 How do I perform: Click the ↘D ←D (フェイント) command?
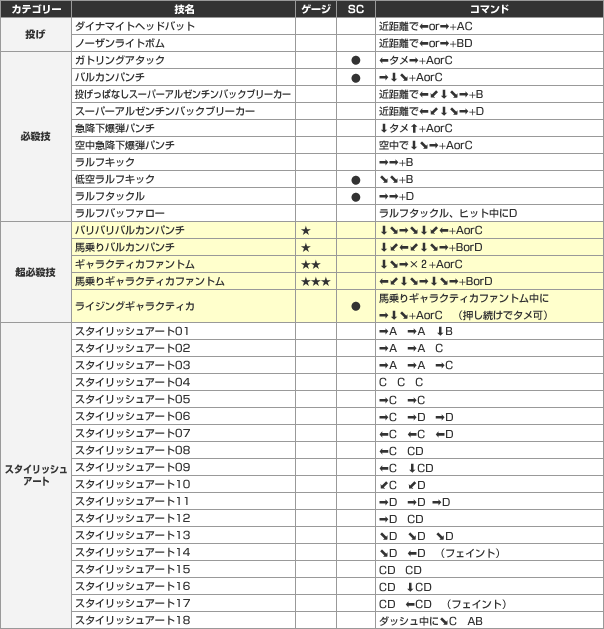tap(440, 553)
